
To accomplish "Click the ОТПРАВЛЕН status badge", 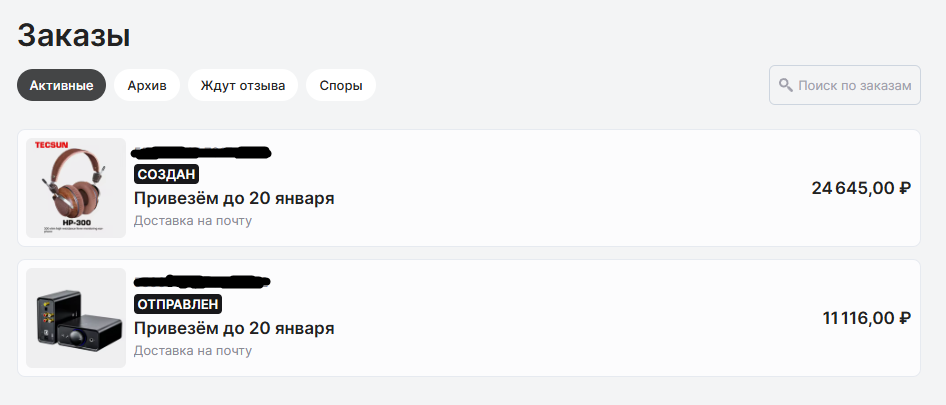I will [178, 304].
